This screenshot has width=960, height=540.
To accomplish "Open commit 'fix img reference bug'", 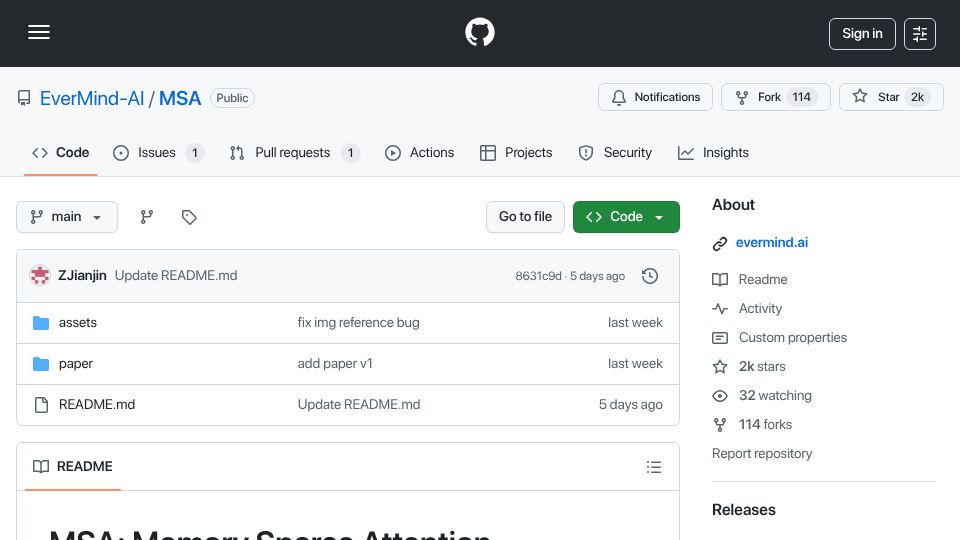I will [x=358, y=323].
